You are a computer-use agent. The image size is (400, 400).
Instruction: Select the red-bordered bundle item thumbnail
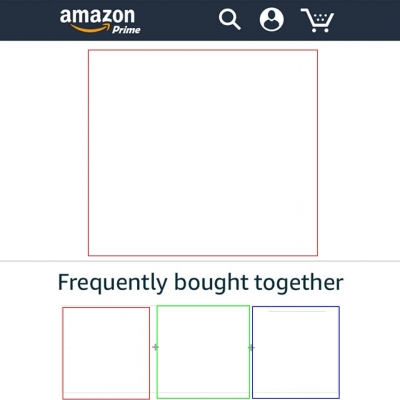(106, 353)
